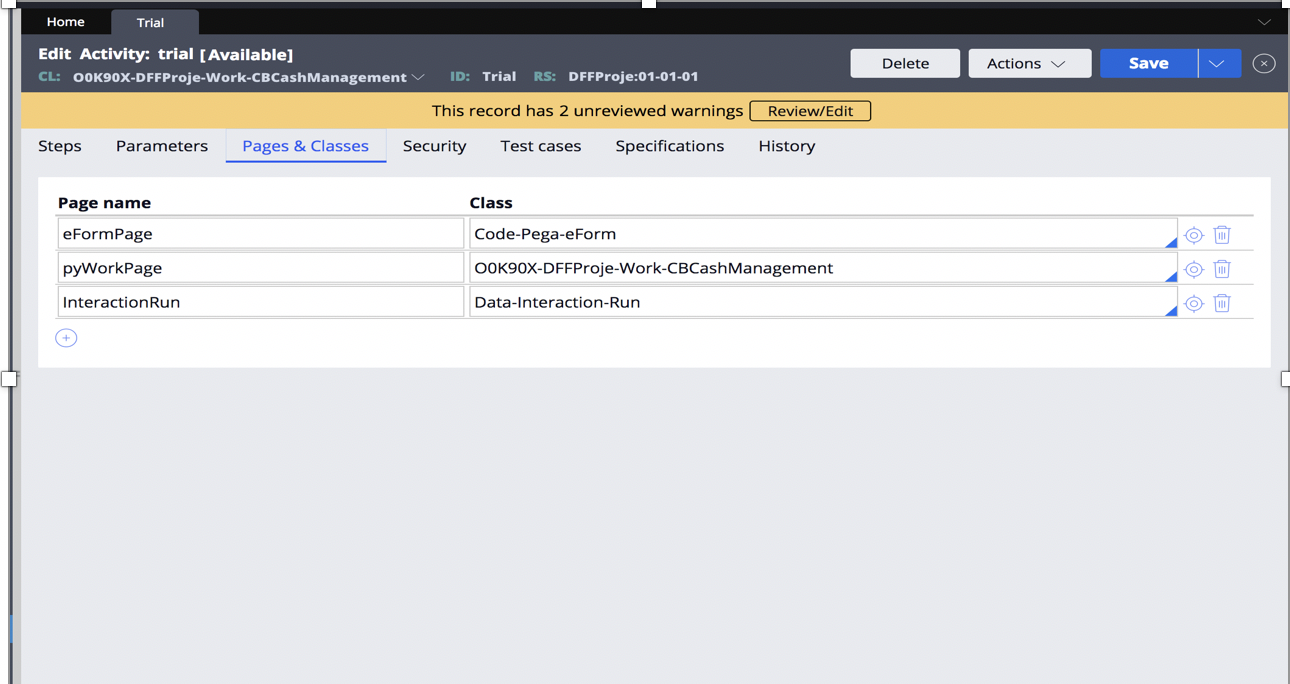Go to the Specifications tab
Screen dimensions: 1290x684
[x=670, y=146]
